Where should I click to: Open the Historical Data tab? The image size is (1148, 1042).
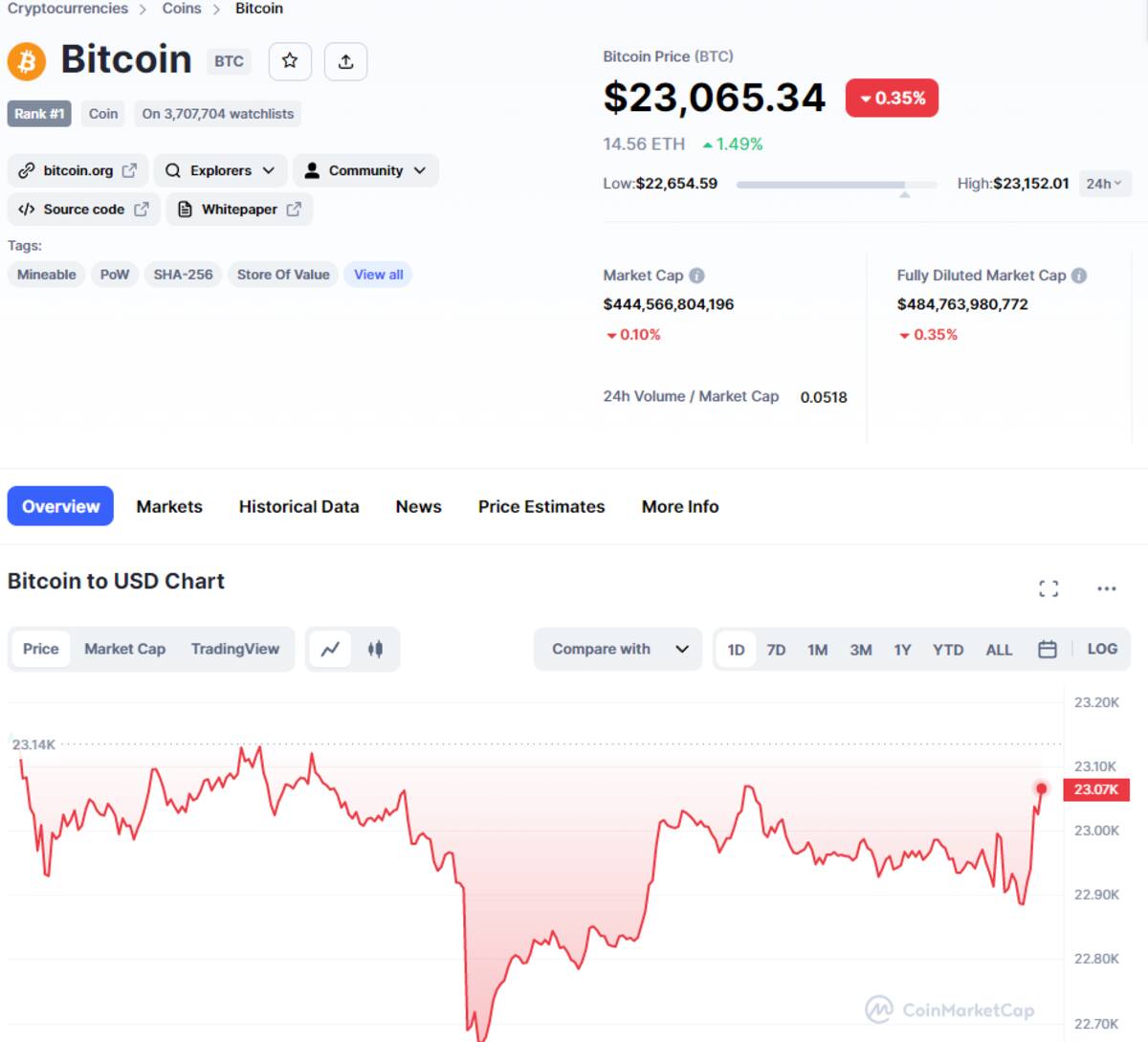298,506
